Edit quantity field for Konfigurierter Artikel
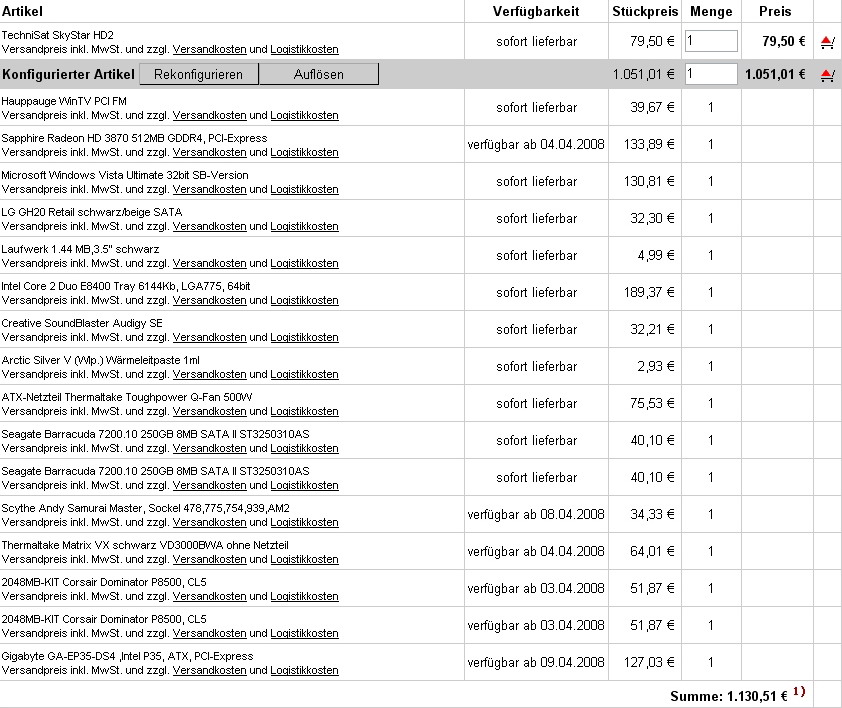The width and height of the screenshot is (842, 708). (x=711, y=74)
